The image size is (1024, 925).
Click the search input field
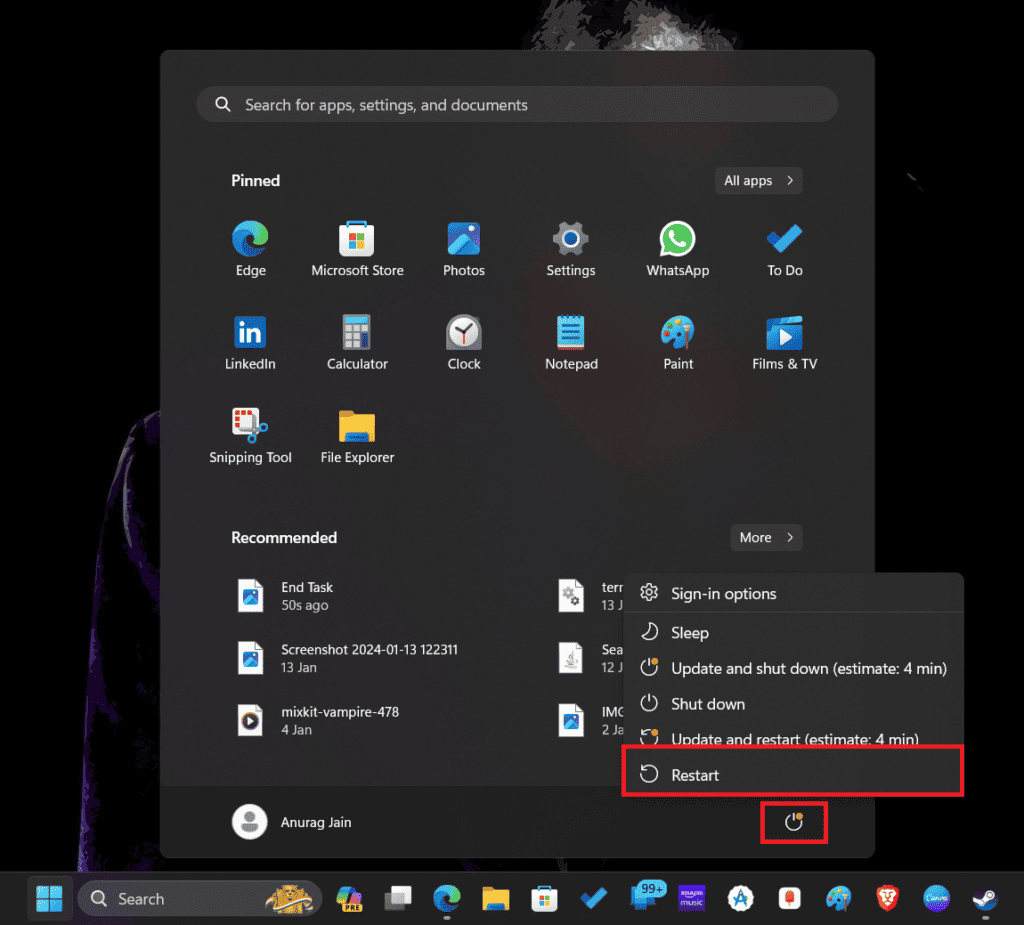(x=516, y=104)
